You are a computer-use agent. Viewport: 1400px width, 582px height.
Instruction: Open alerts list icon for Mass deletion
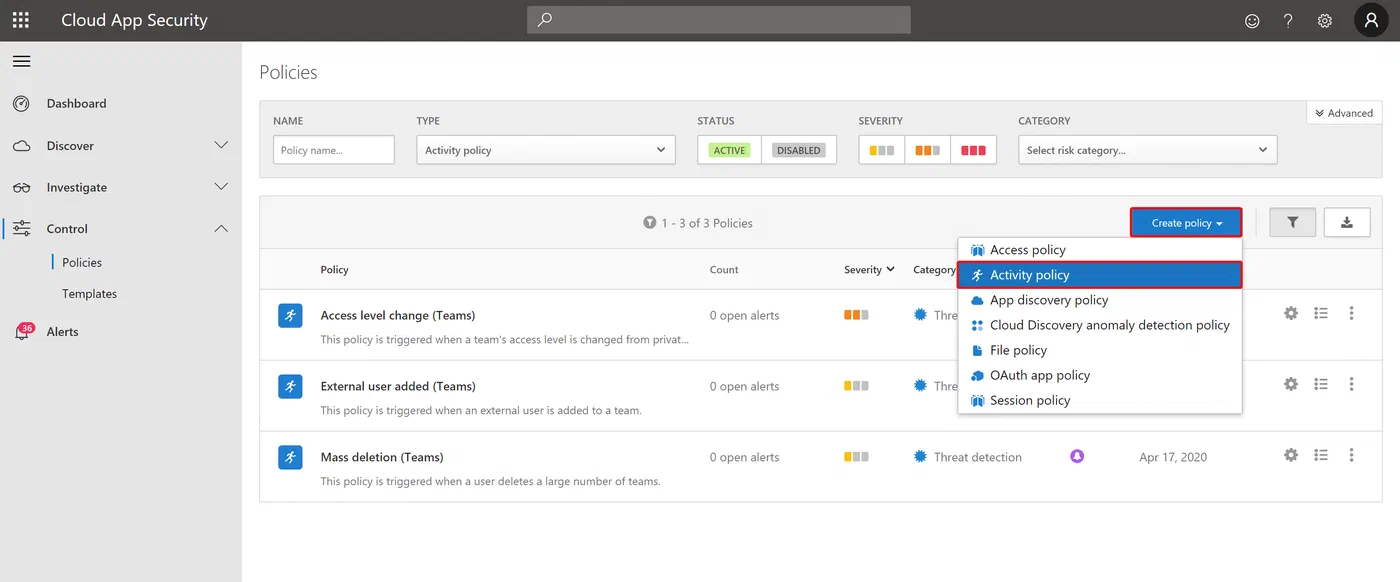pos(1321,455)
